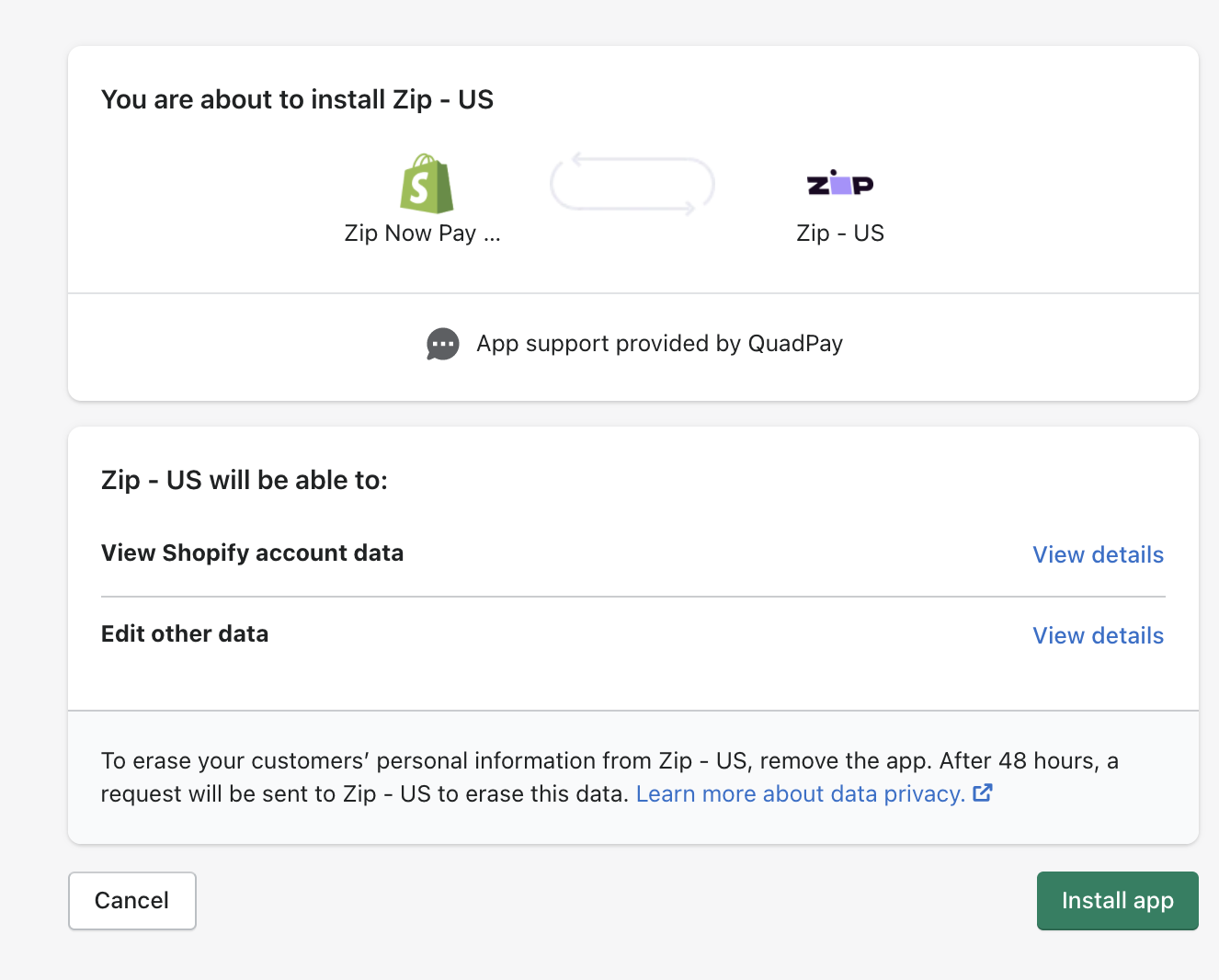Click the You are about to install heading
This screenshot has height=980, width=1219.
[297, 99]
